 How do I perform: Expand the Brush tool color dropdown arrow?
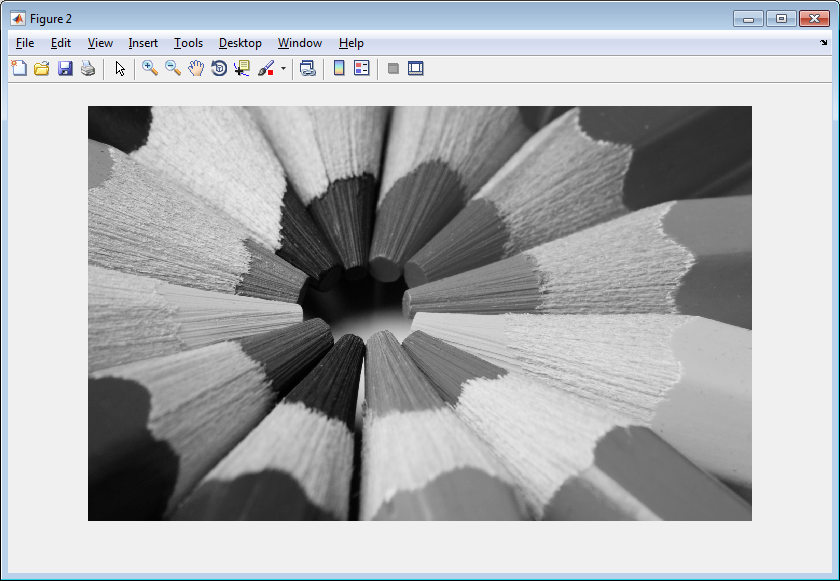pos(283,69)
